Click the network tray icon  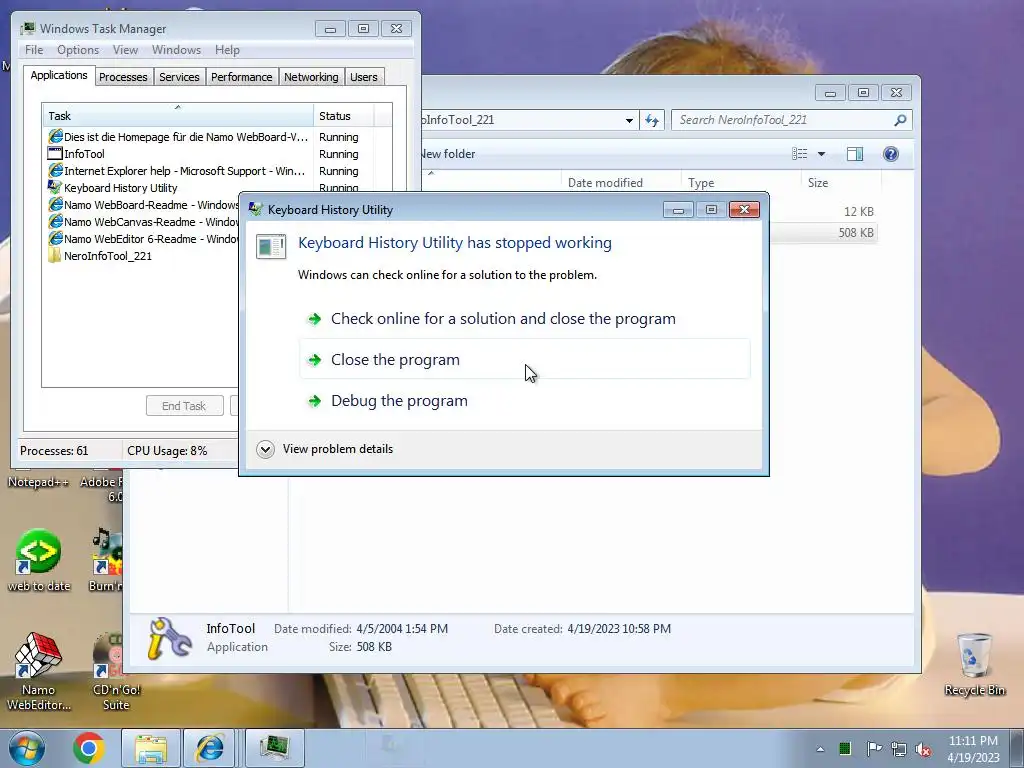point(899,749)
